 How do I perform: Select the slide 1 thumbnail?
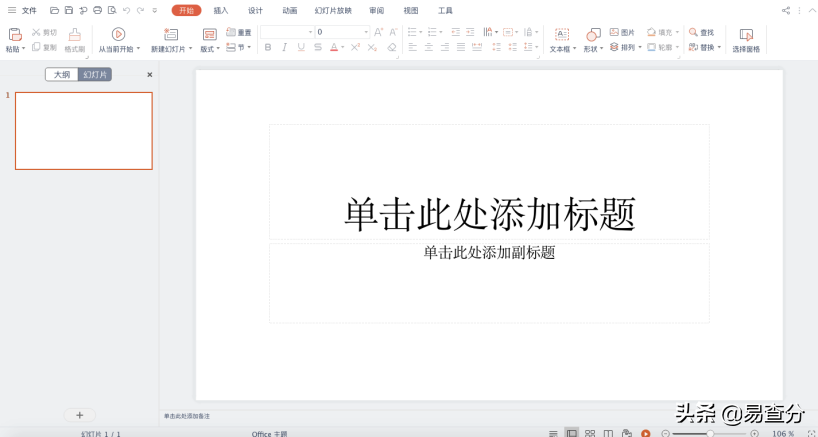point(84,131)
